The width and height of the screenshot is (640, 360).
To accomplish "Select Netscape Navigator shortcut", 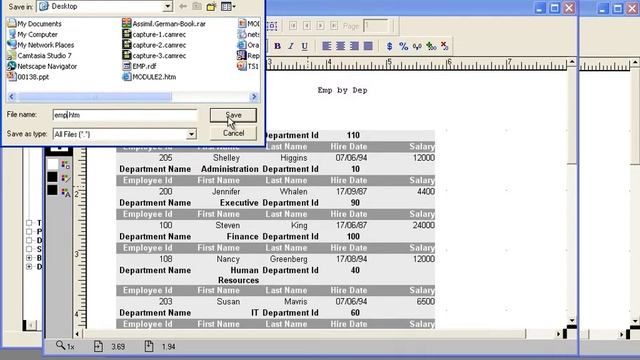I will click(x=42, y=66).
